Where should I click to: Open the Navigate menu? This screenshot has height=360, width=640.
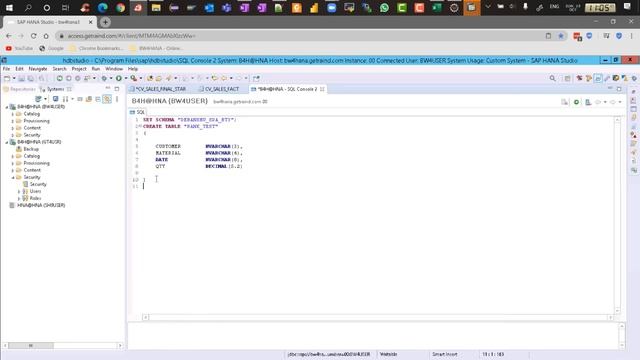tap(38, 69)
